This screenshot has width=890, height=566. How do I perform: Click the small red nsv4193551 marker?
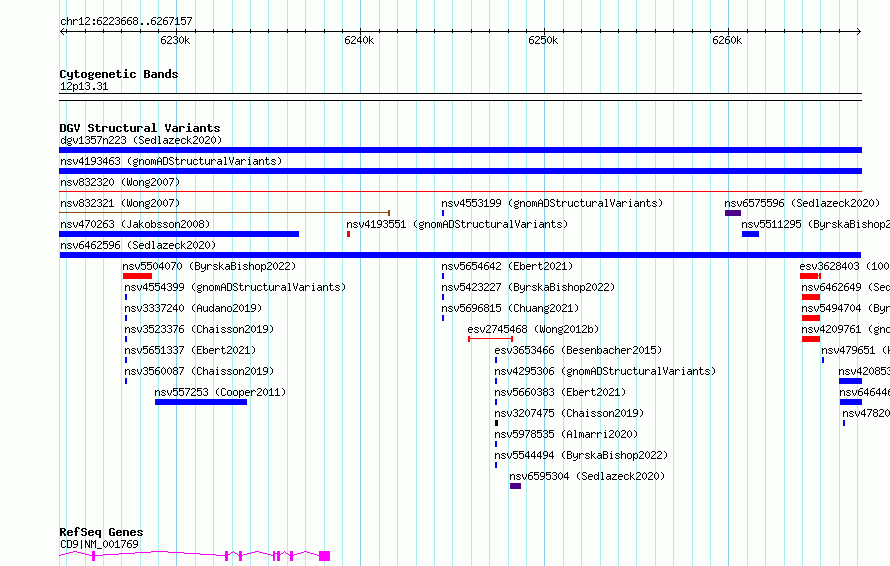[349, 234]
